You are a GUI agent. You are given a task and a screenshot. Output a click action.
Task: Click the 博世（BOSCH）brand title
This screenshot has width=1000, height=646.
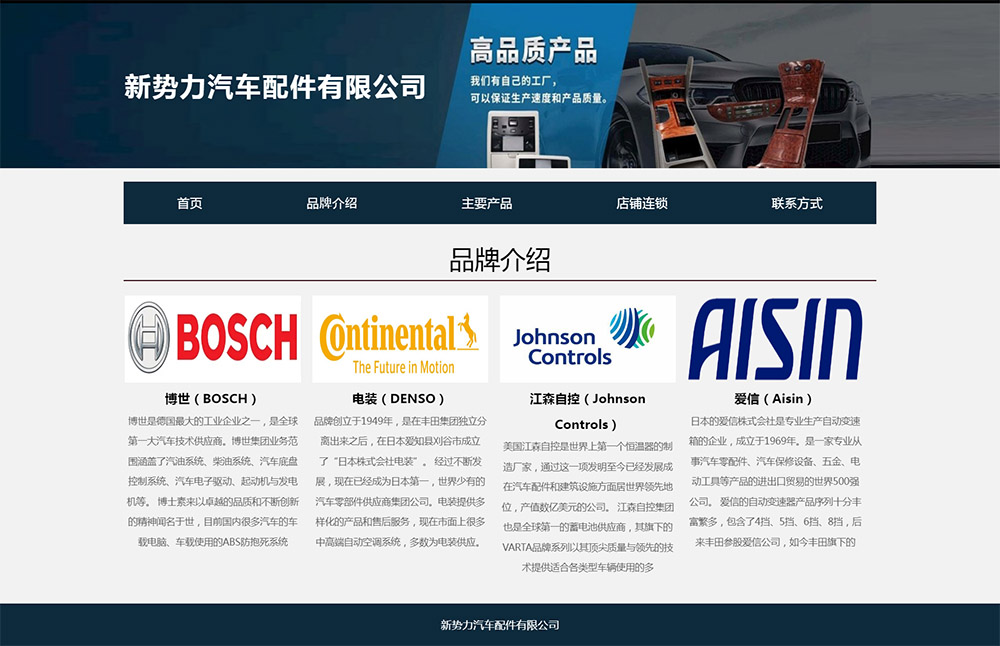[211, 399]
